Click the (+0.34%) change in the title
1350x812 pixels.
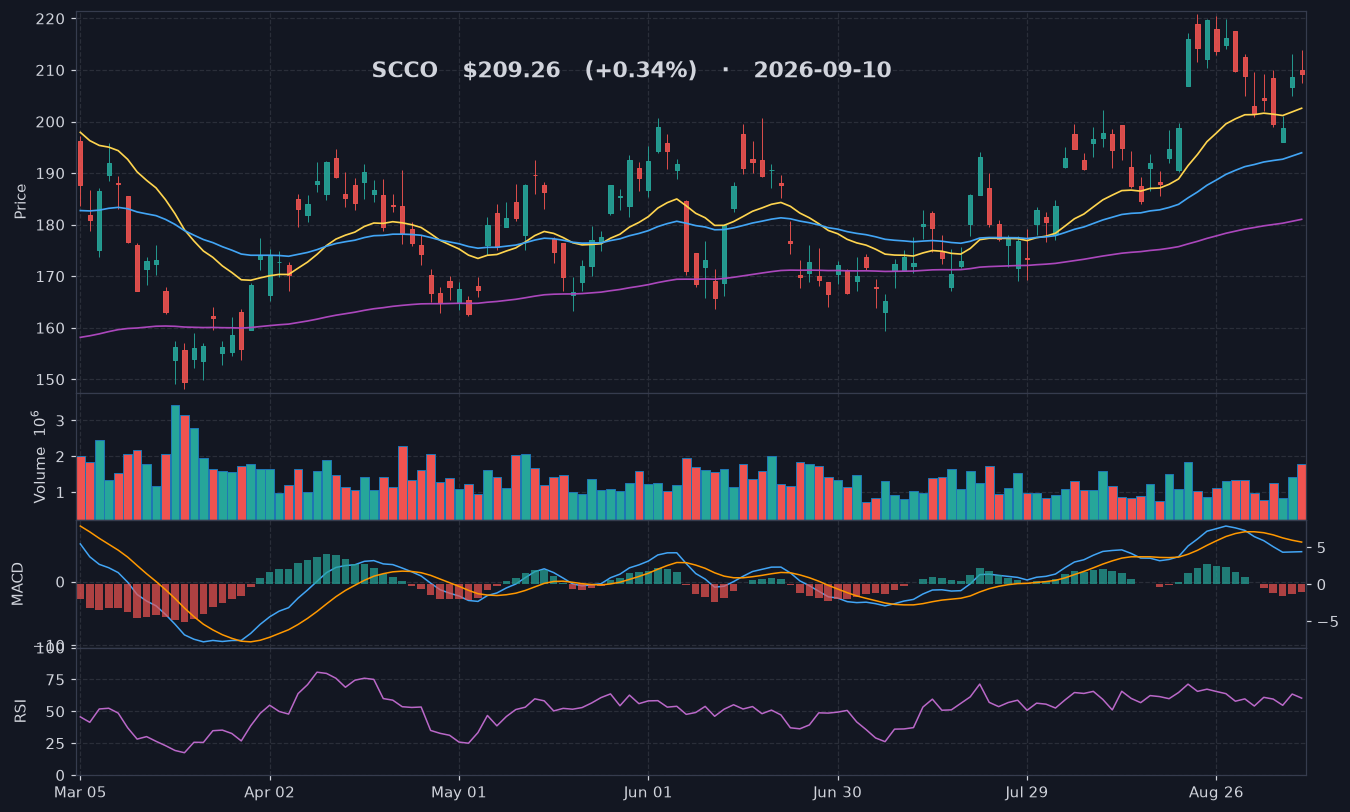tap(641, 71)
